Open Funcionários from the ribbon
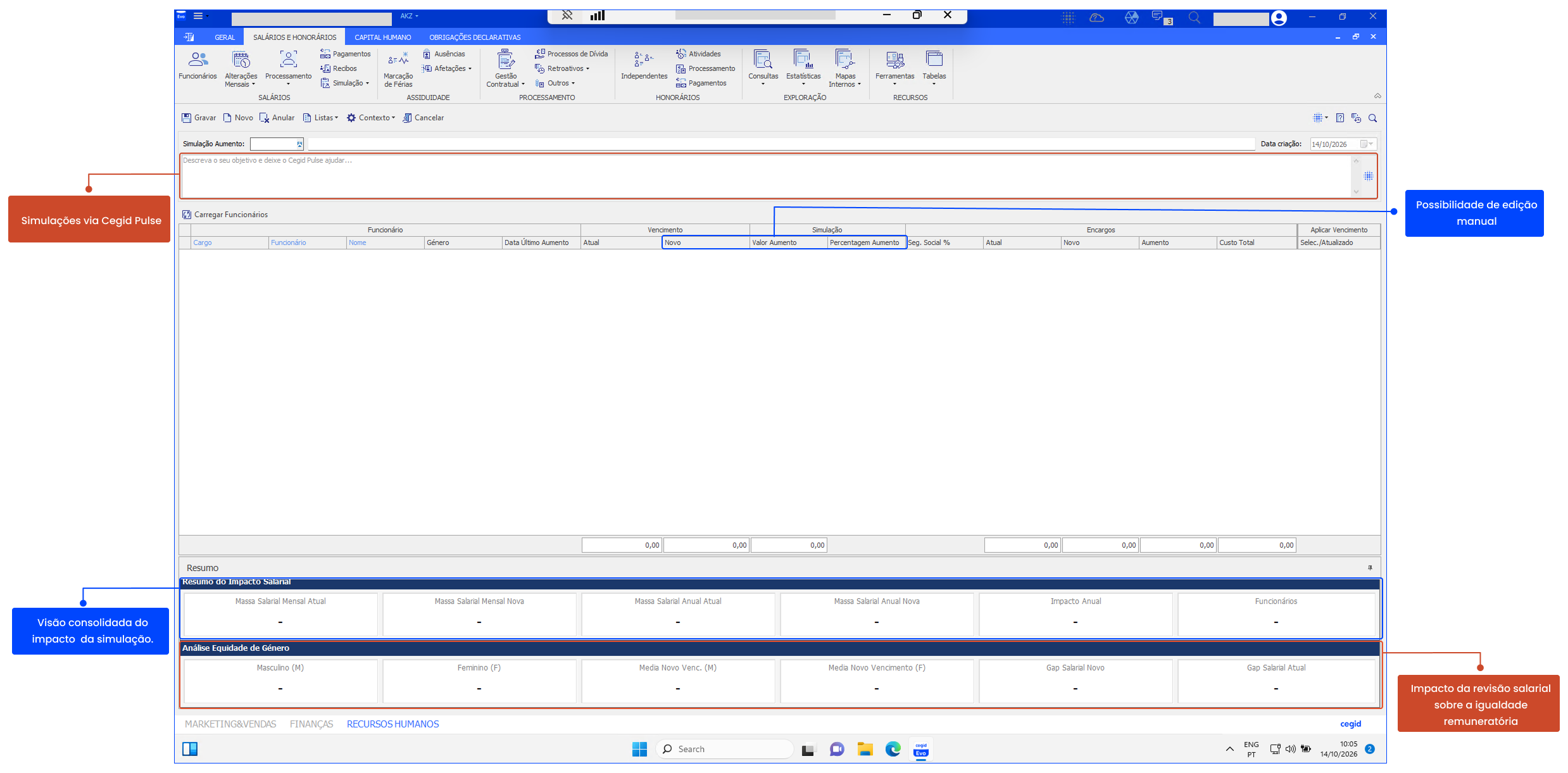The width and height of the screenshot is (1568, 773). [x=198, y=66]
